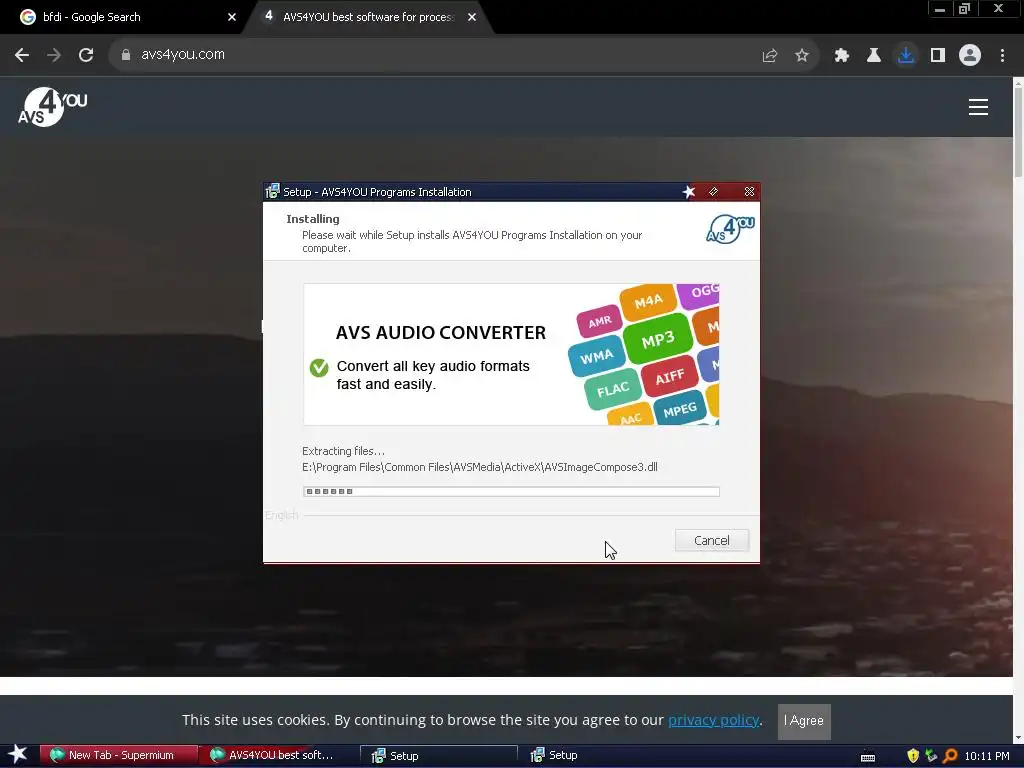This screenshot has width=1024, height=768.
Task: Restore down the browser window
Action: point(964,9)
